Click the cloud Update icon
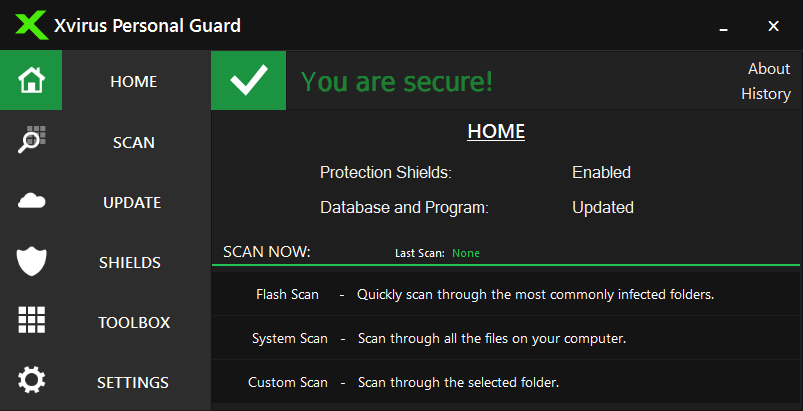This screenshot has width=803, height=411. click(x=31, y=202)
